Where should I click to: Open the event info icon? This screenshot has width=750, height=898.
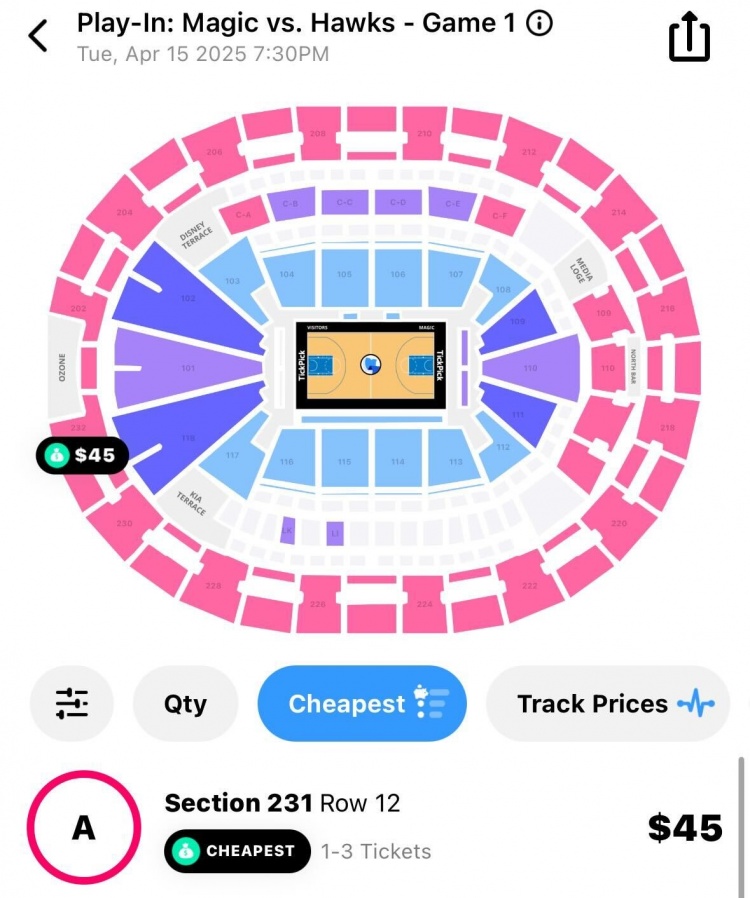pyautogui.click(x=539, y=23)
